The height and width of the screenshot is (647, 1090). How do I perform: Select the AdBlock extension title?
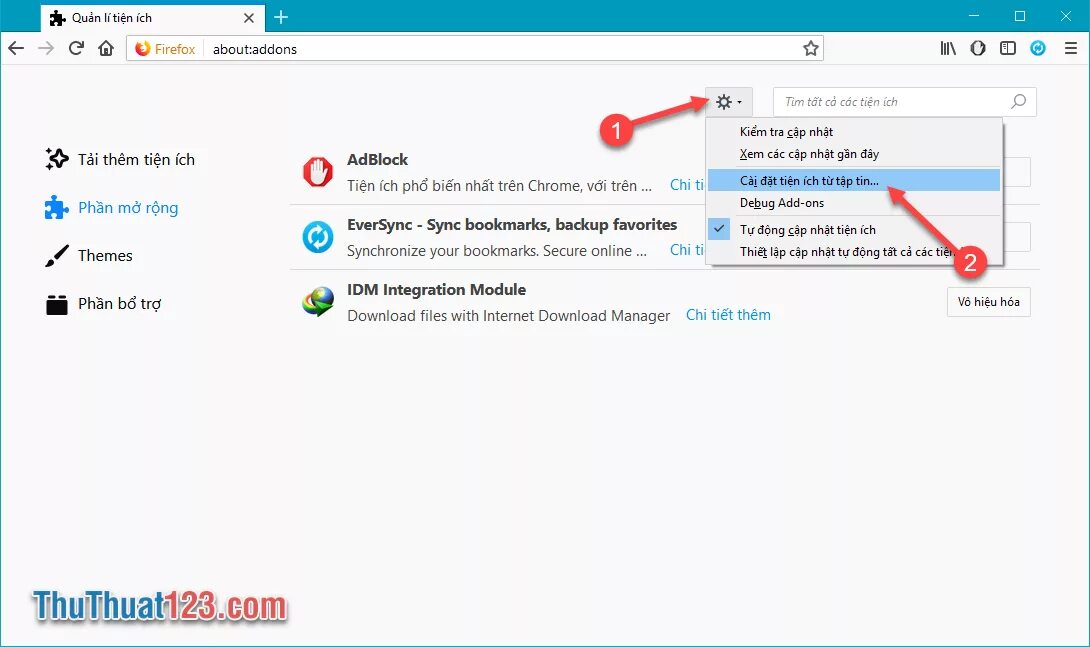377,159
